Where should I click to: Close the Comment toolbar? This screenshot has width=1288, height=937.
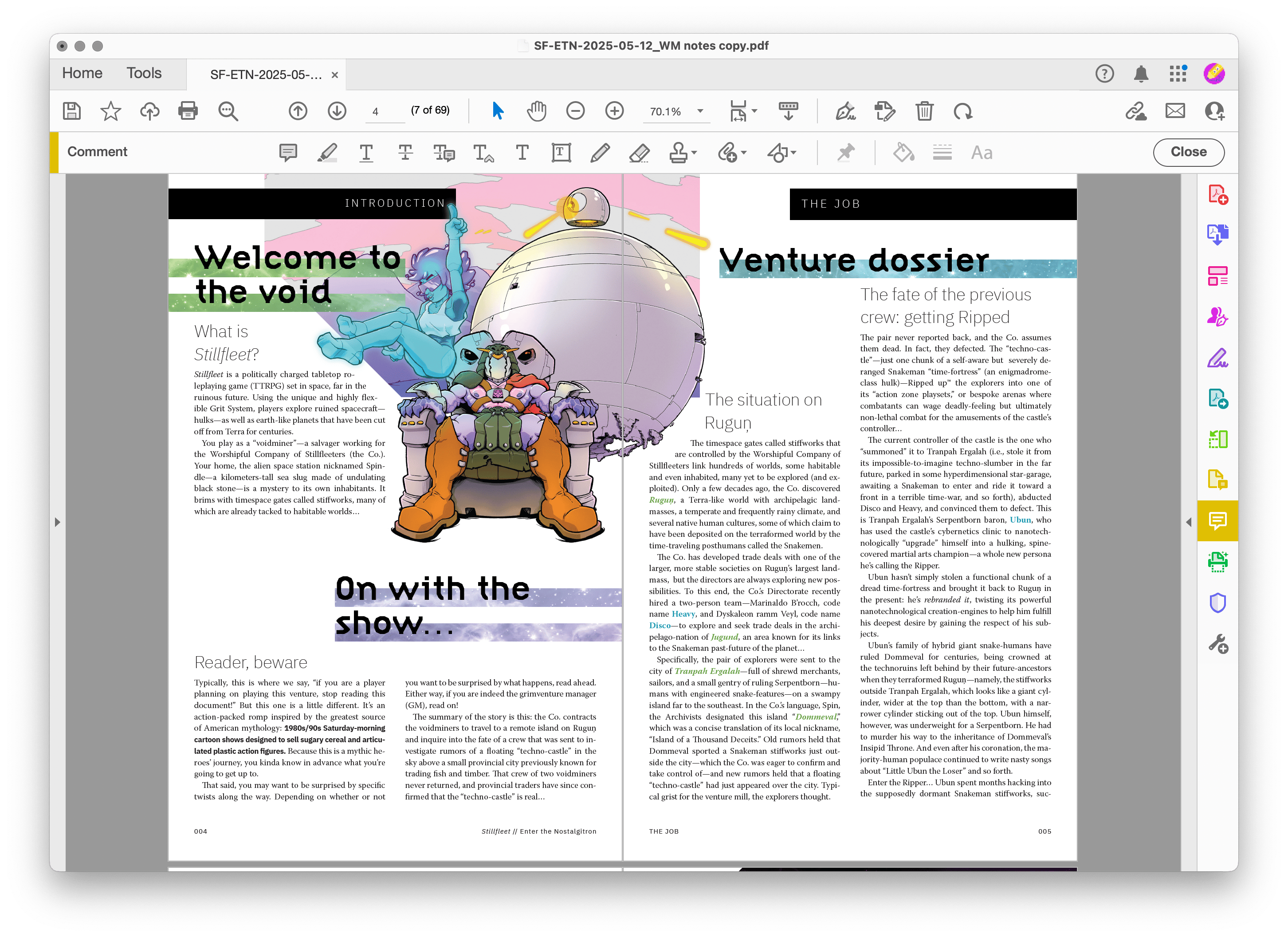pyautogui.click(x=1188, y=152)
